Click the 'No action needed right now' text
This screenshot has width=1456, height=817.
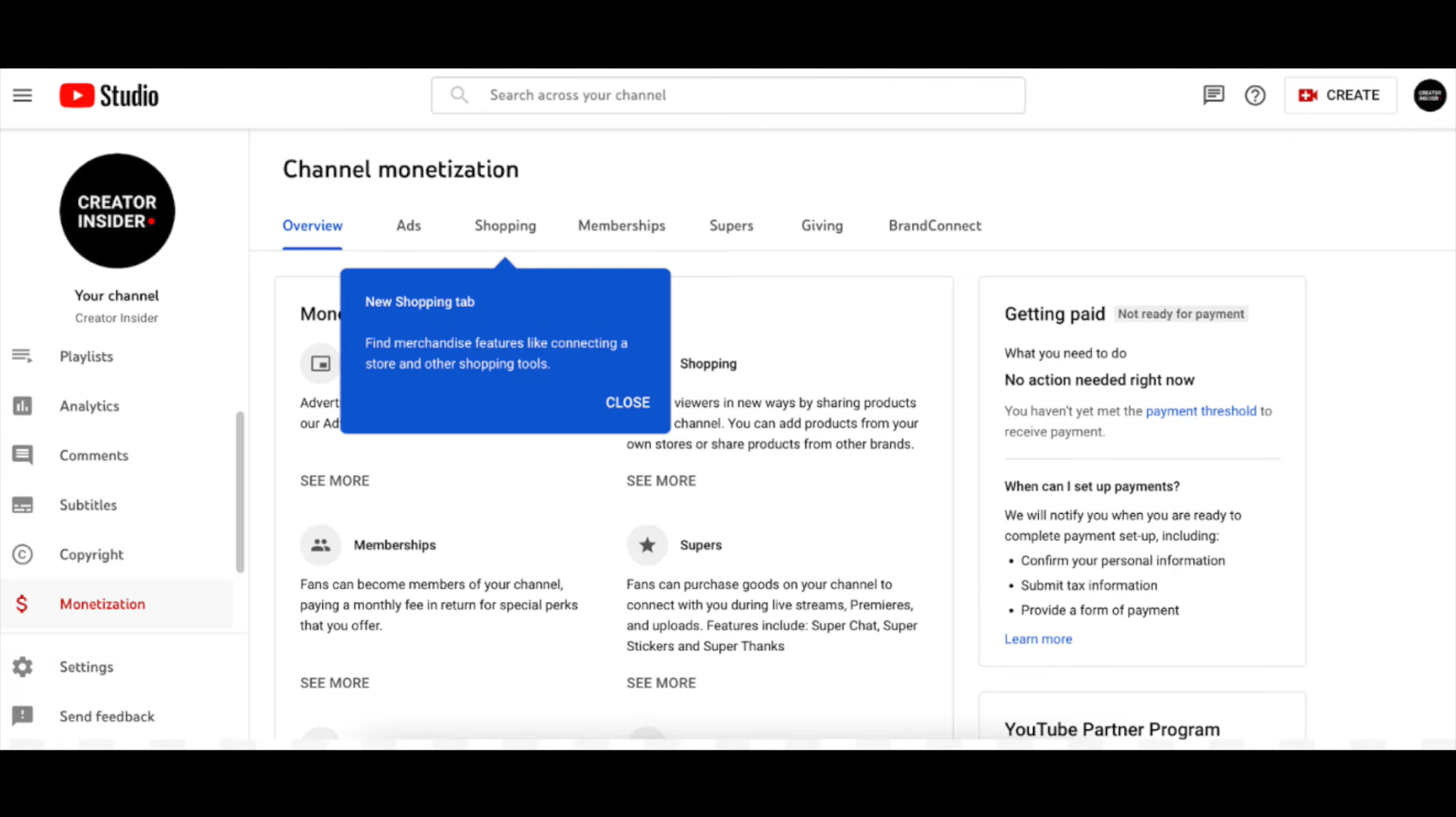click(x=1099, y=380)
